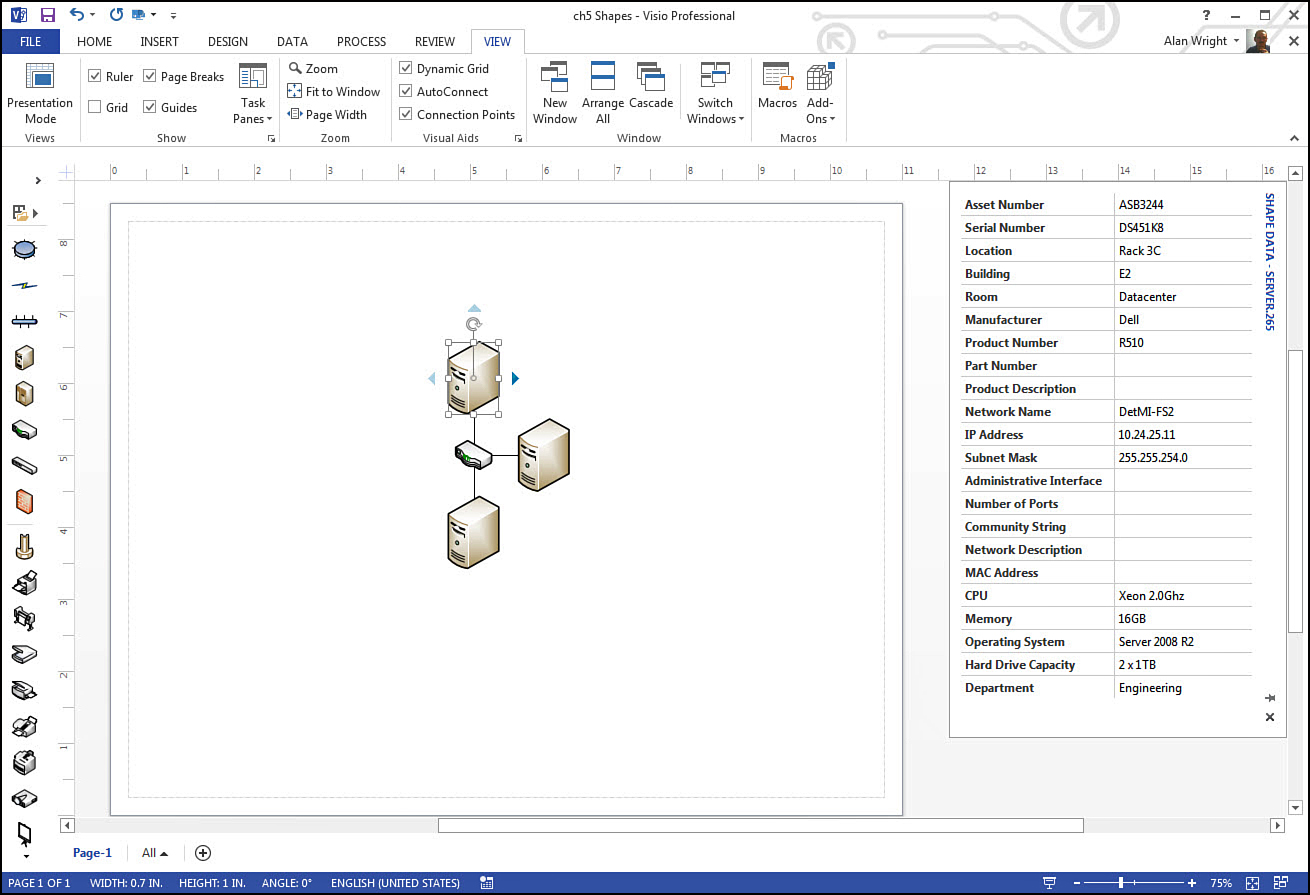This screenshot has height=895, width=1310.
Task: Switch to the INSERT tab
Action: click(160, 41)
